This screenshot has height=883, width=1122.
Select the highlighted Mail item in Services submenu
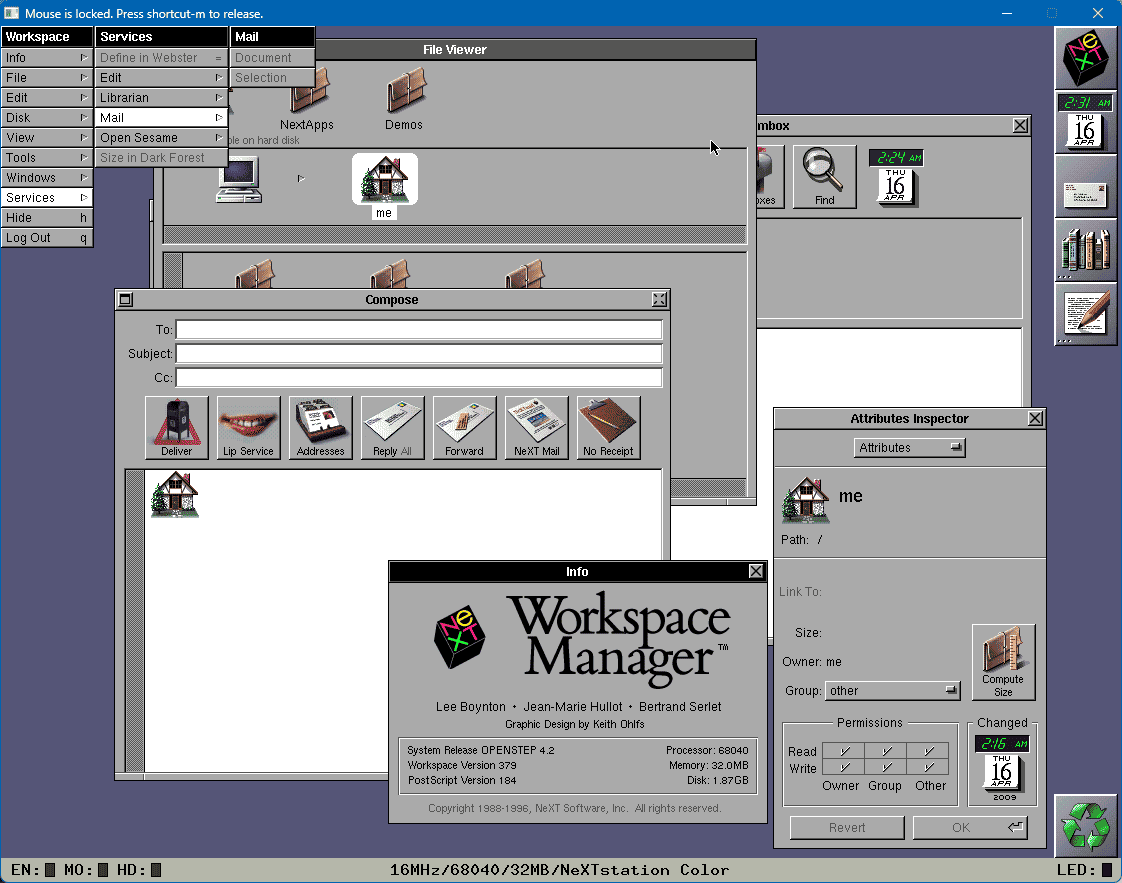click(161, 117)
